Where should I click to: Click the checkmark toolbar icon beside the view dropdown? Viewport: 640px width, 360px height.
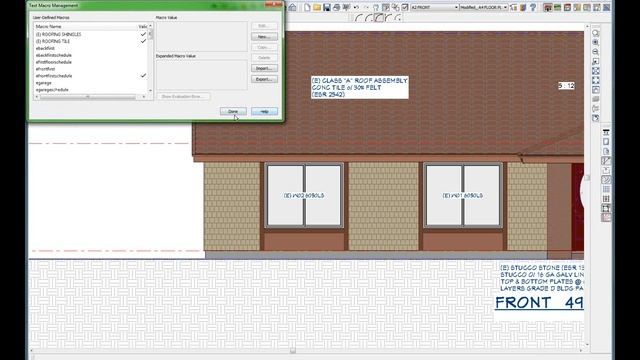click(405, 7)
